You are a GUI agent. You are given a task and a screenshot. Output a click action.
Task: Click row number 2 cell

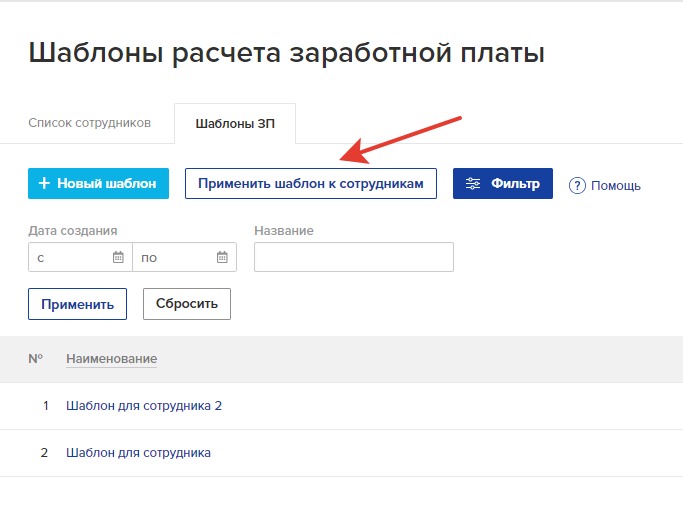pos(44,453)
